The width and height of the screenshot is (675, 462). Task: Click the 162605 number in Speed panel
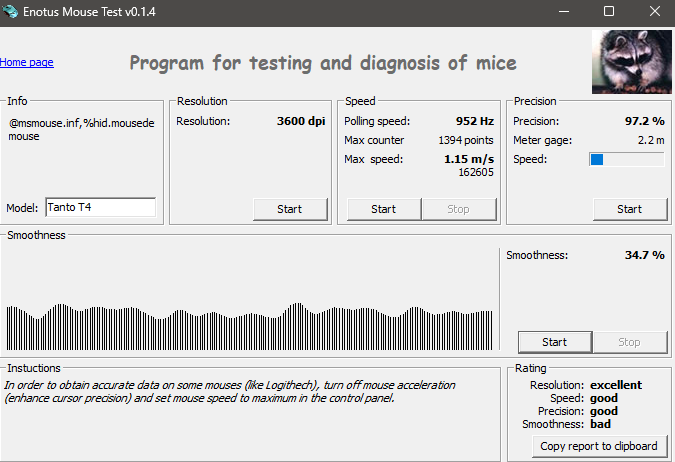(x=476, y=172)
